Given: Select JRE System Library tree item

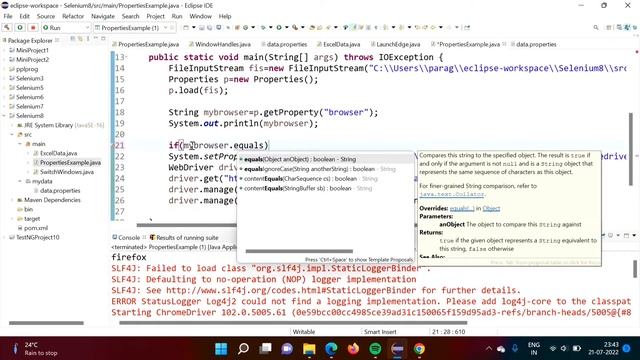Looking at the screenshot, I should [x=60, y=125].
